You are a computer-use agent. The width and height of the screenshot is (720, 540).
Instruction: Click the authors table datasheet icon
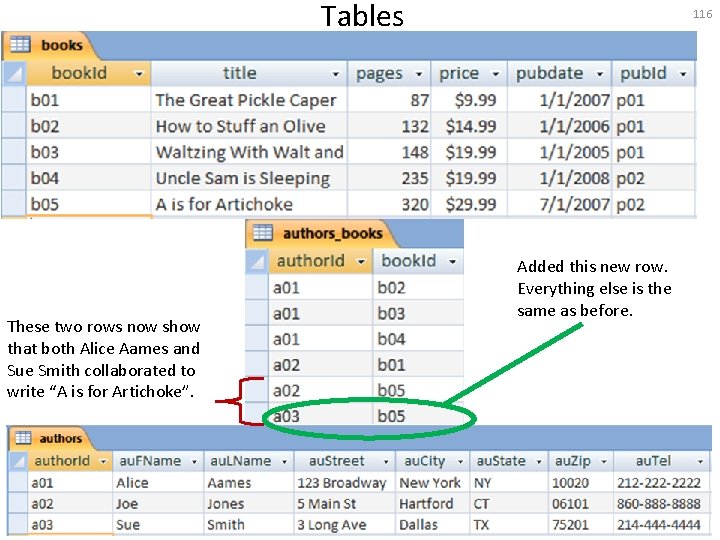coord(23,438)
